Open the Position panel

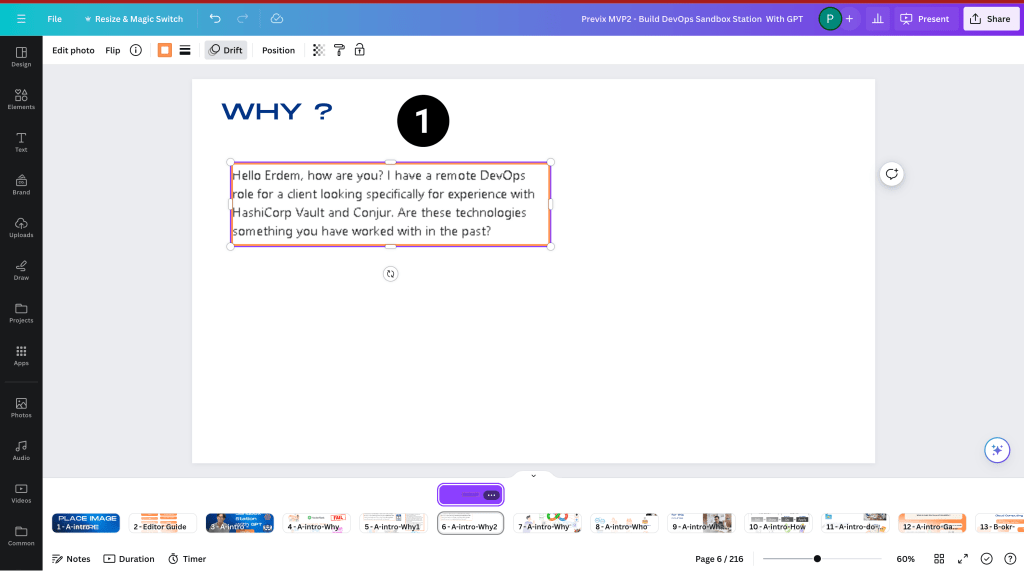[x=278, y=50]
